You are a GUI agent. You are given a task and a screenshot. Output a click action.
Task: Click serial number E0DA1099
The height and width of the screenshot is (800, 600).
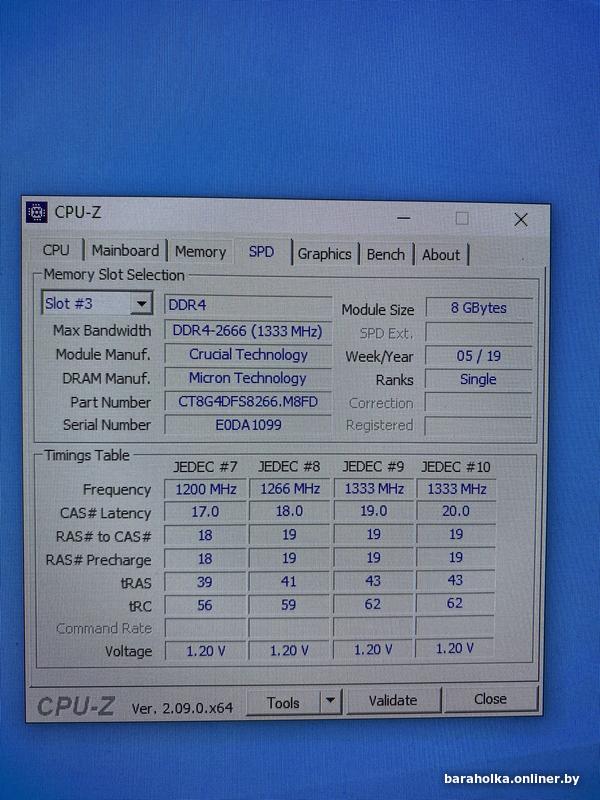(248, 424)
